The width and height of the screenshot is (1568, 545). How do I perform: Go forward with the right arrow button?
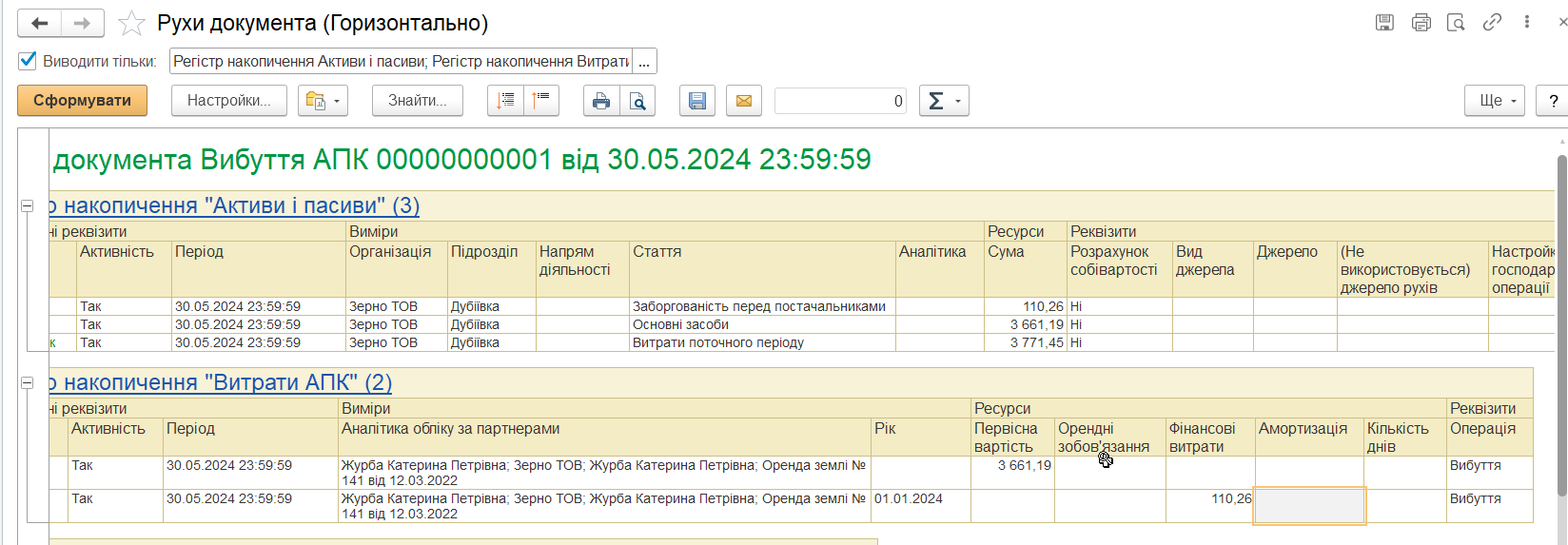pyautogui.click(x=82, y=23)
